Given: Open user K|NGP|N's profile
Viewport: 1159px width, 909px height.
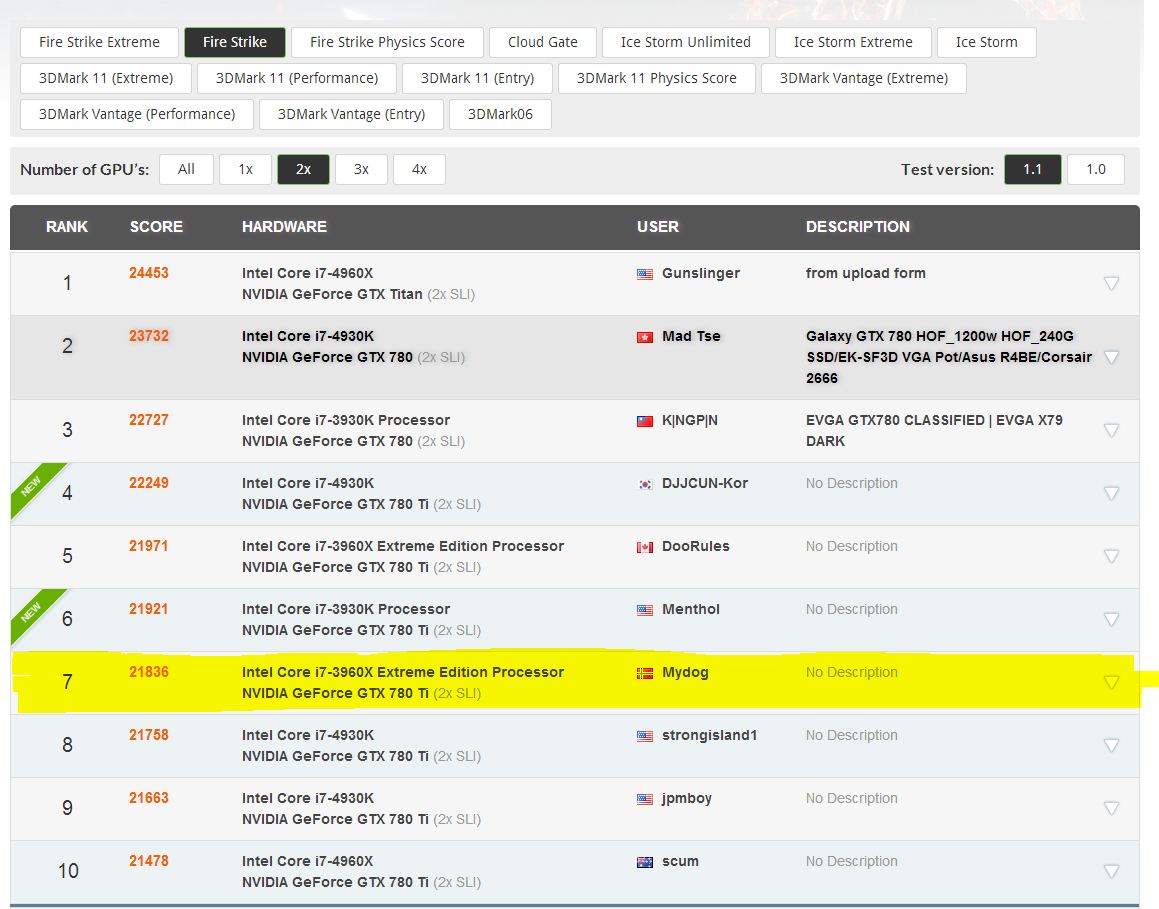Looking at the screenshot, I should 690,421.
